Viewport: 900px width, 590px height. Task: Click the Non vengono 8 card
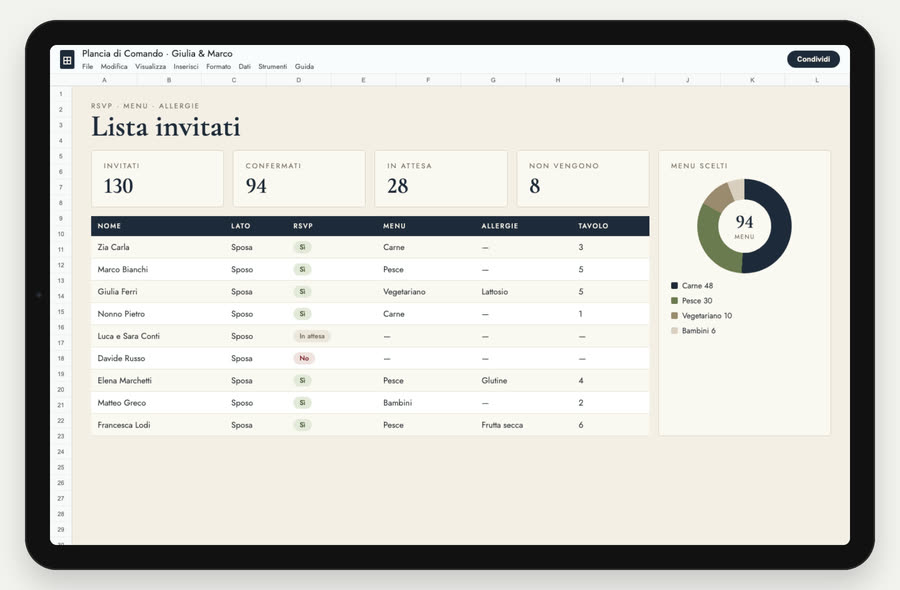[583, 178]
